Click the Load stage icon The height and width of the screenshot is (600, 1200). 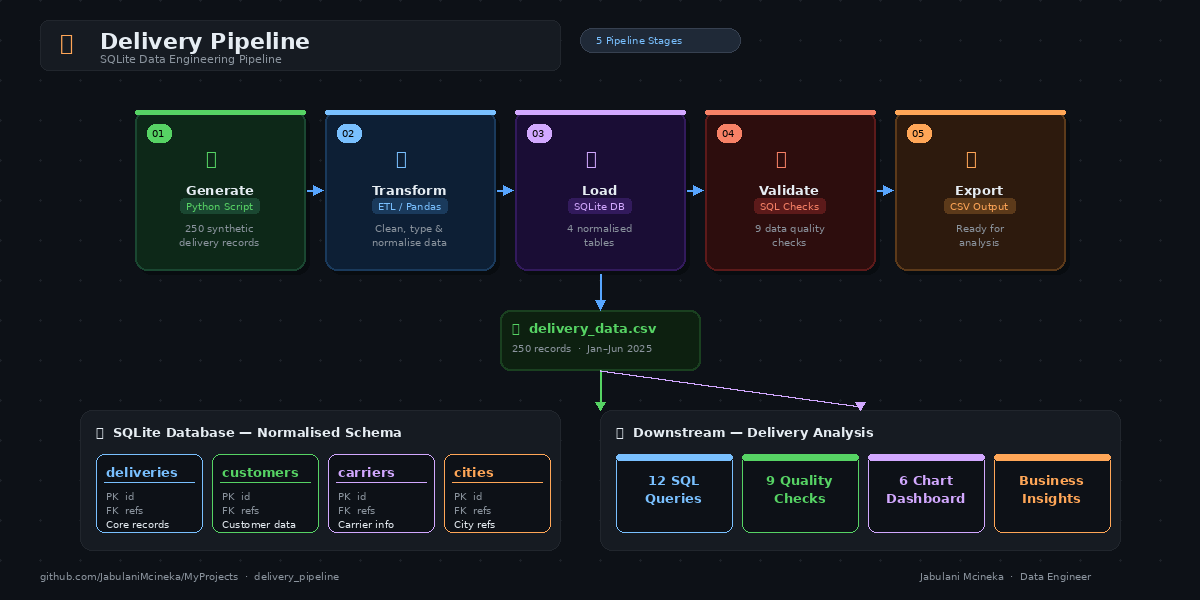pyautogui.click(x=590, y=159)
